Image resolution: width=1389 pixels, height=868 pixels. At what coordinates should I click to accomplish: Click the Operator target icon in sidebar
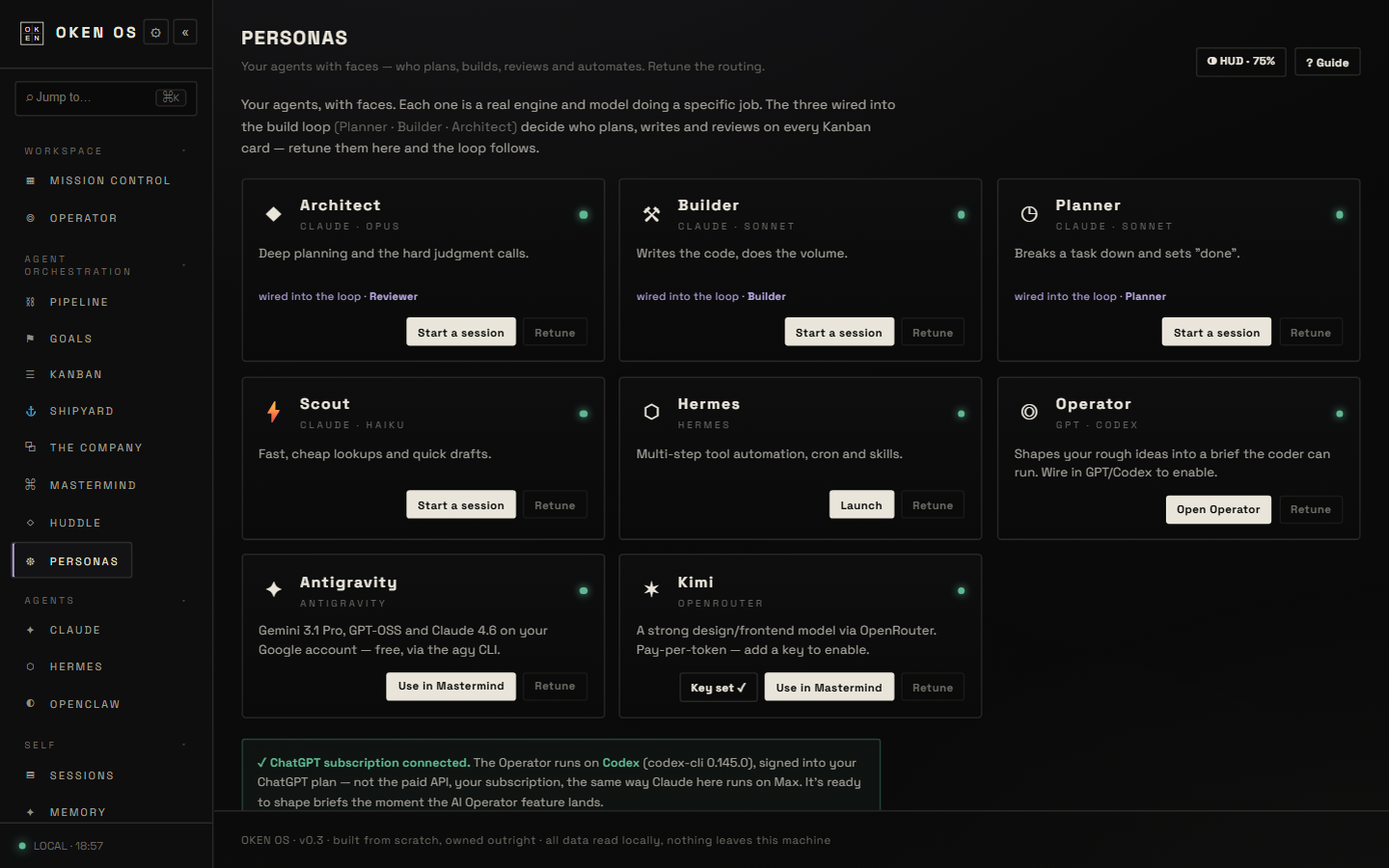(x=30, y=218)
